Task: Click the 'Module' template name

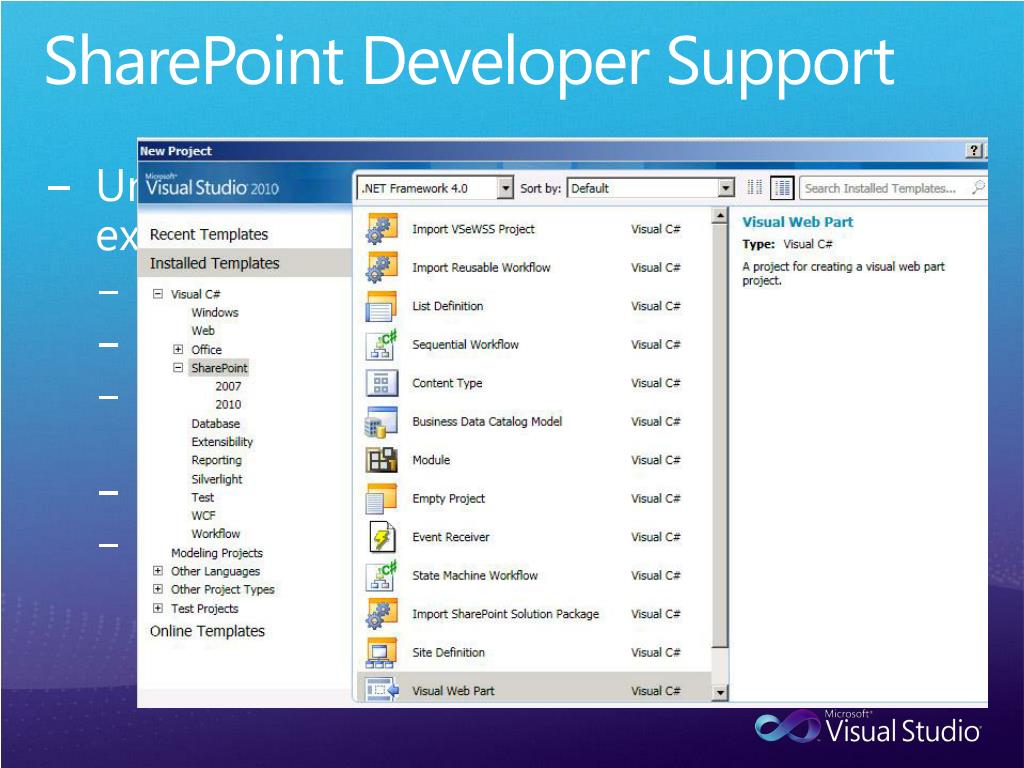Action: 431,460
